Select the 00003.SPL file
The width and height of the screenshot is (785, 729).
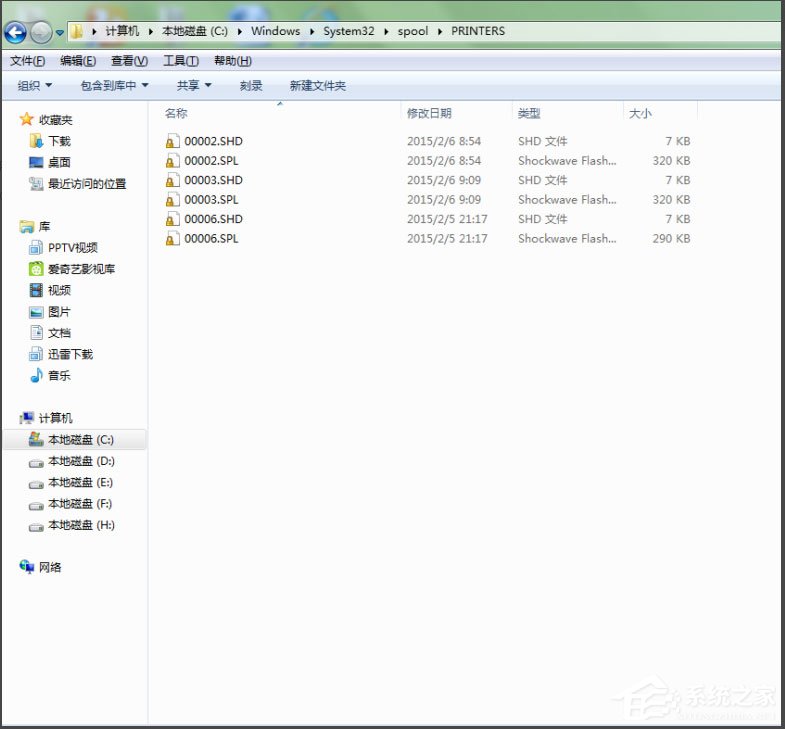click(x=211, y=200)
